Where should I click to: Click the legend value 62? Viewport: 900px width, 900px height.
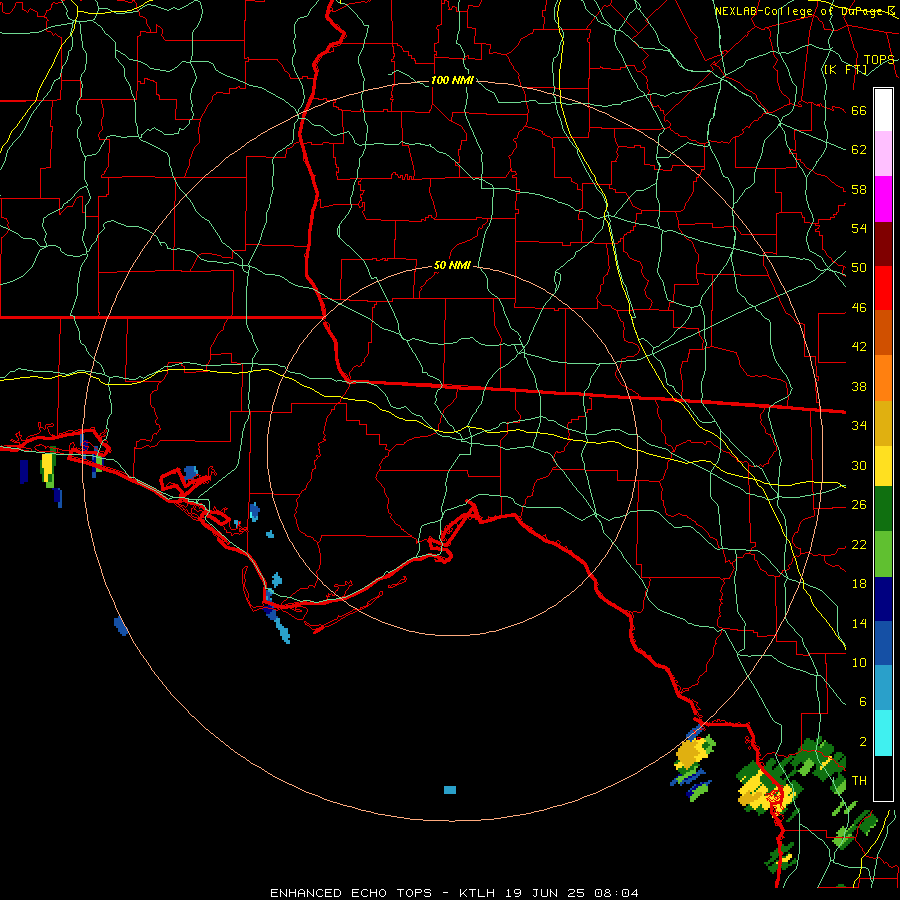[859, 150]
